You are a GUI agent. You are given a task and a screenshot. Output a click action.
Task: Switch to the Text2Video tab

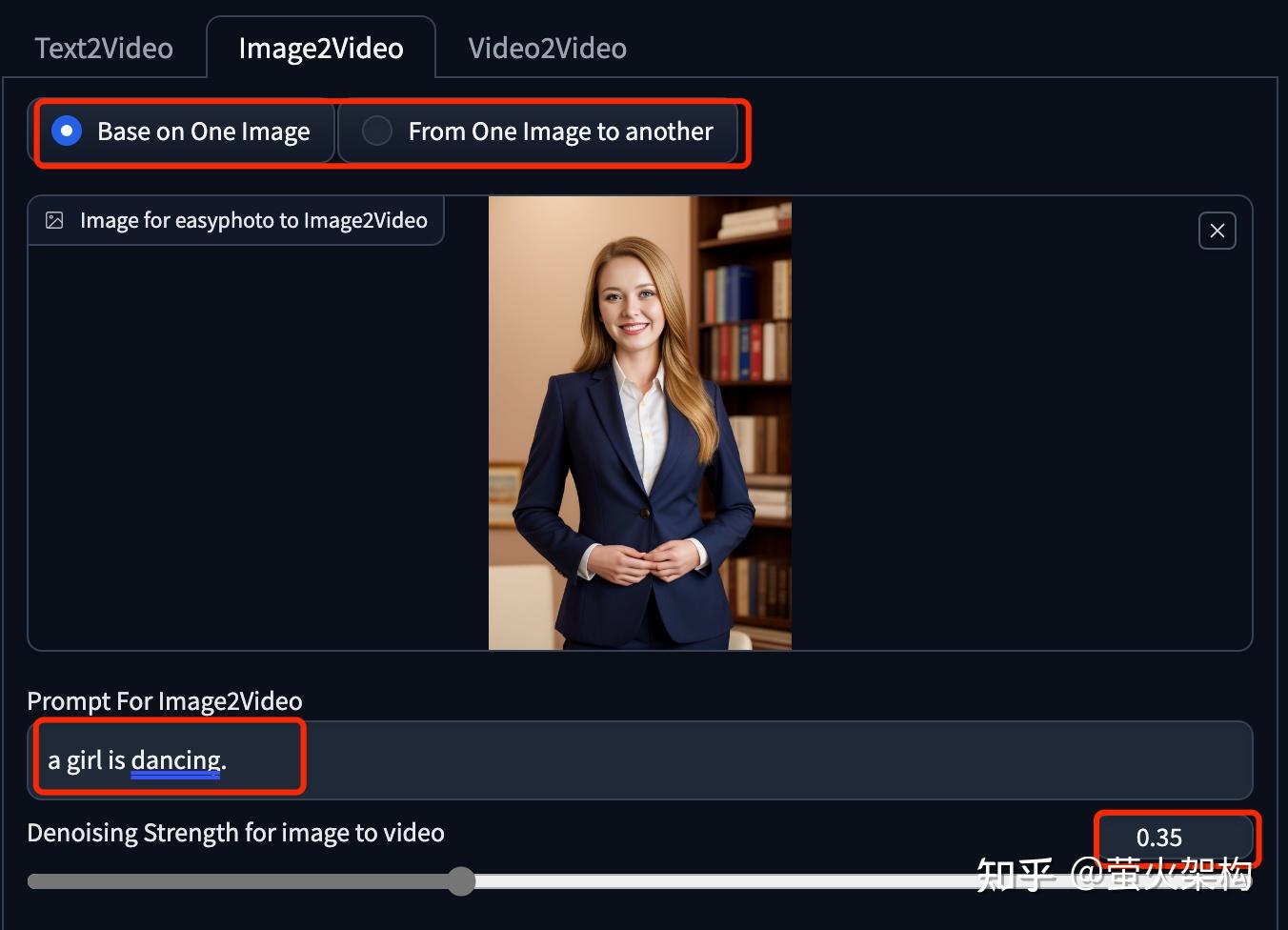(103, 47)
